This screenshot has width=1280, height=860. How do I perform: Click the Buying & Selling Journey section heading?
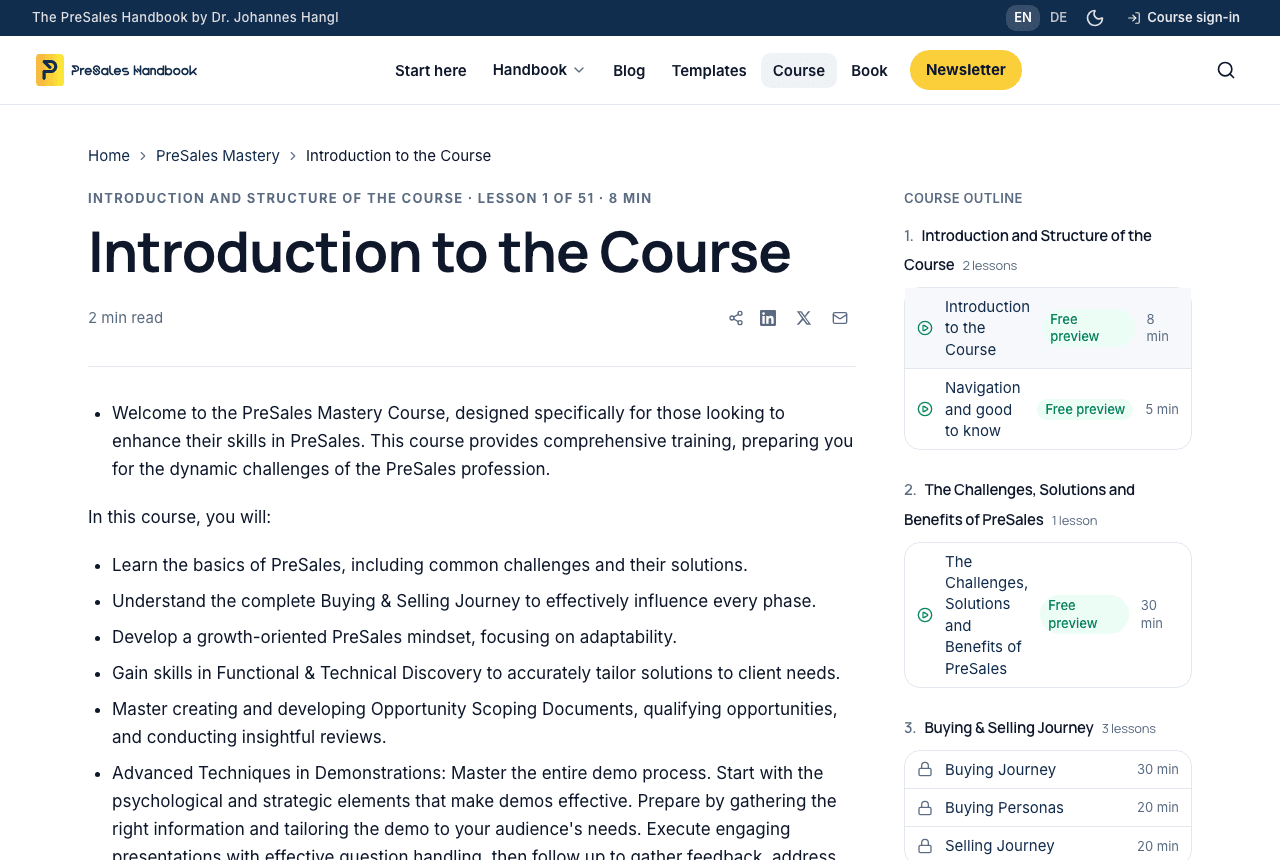[1008, 728]
